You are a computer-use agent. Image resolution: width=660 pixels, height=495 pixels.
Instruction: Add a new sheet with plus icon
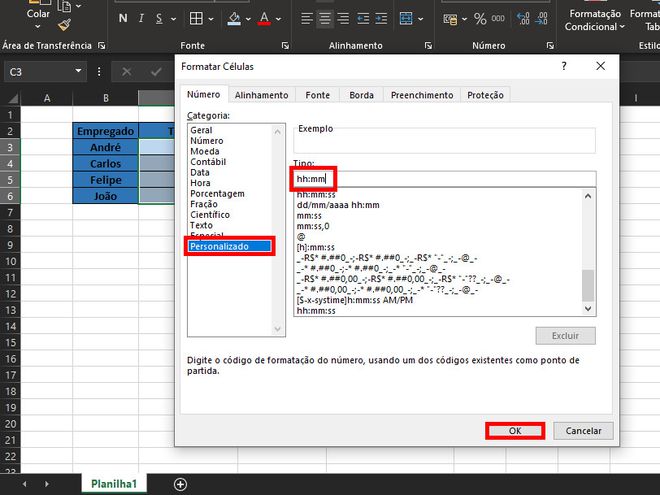(x=180, y=484)
